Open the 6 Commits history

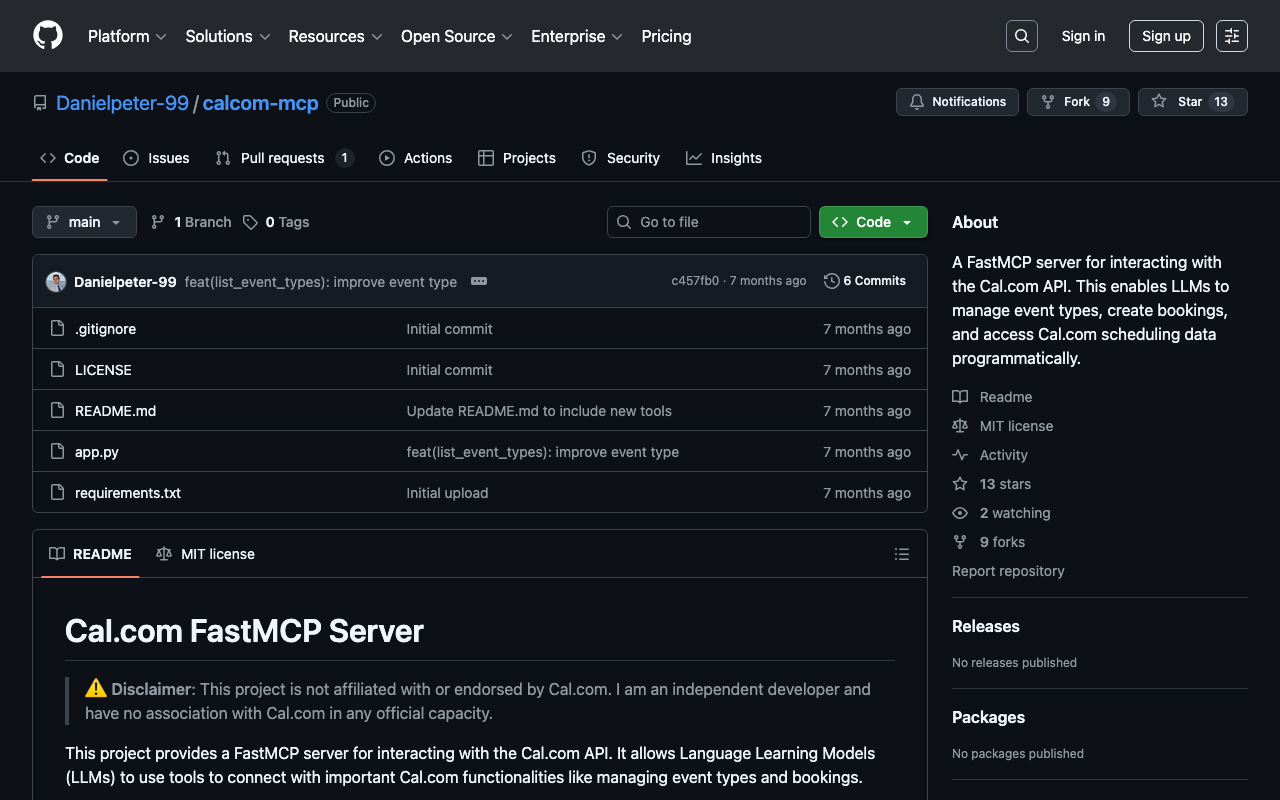pos(865,281)
